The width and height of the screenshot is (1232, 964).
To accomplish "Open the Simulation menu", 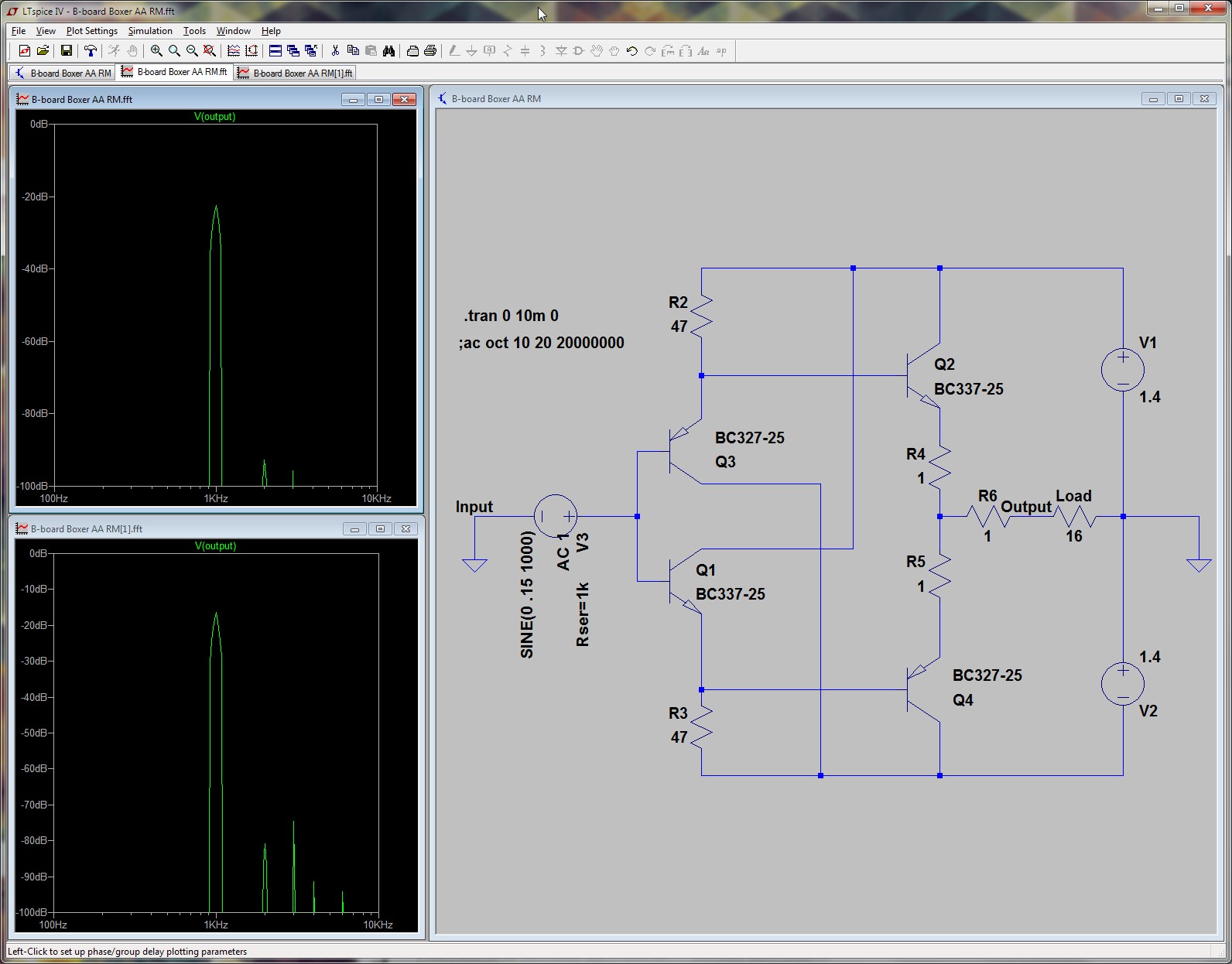I will (x=150, y=31).
